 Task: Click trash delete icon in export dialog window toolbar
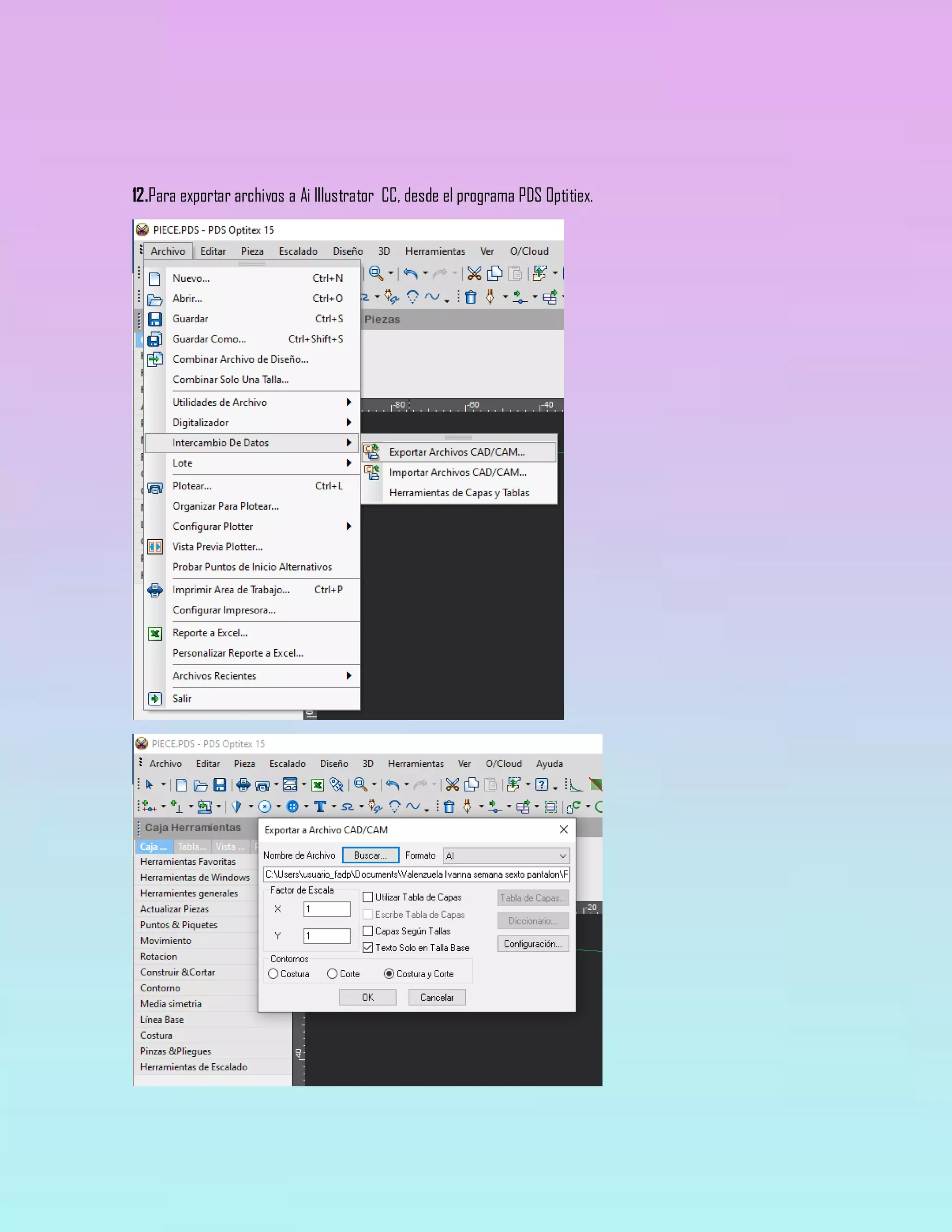point(449,807)
